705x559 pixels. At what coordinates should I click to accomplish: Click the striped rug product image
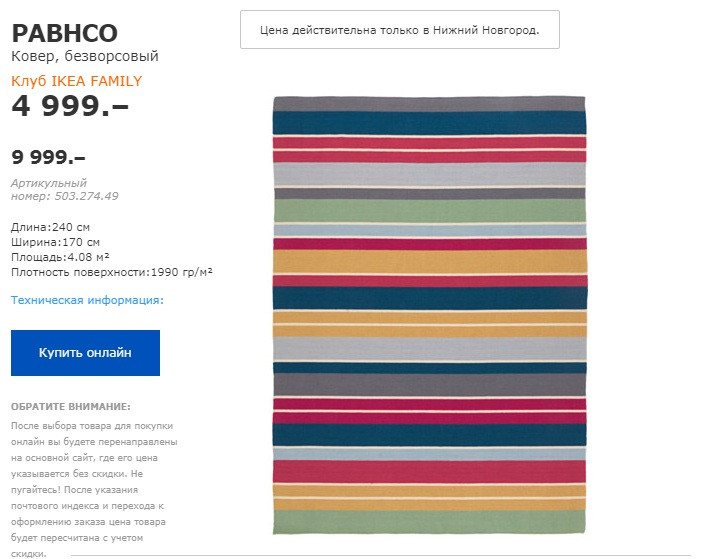pos(429,315)
